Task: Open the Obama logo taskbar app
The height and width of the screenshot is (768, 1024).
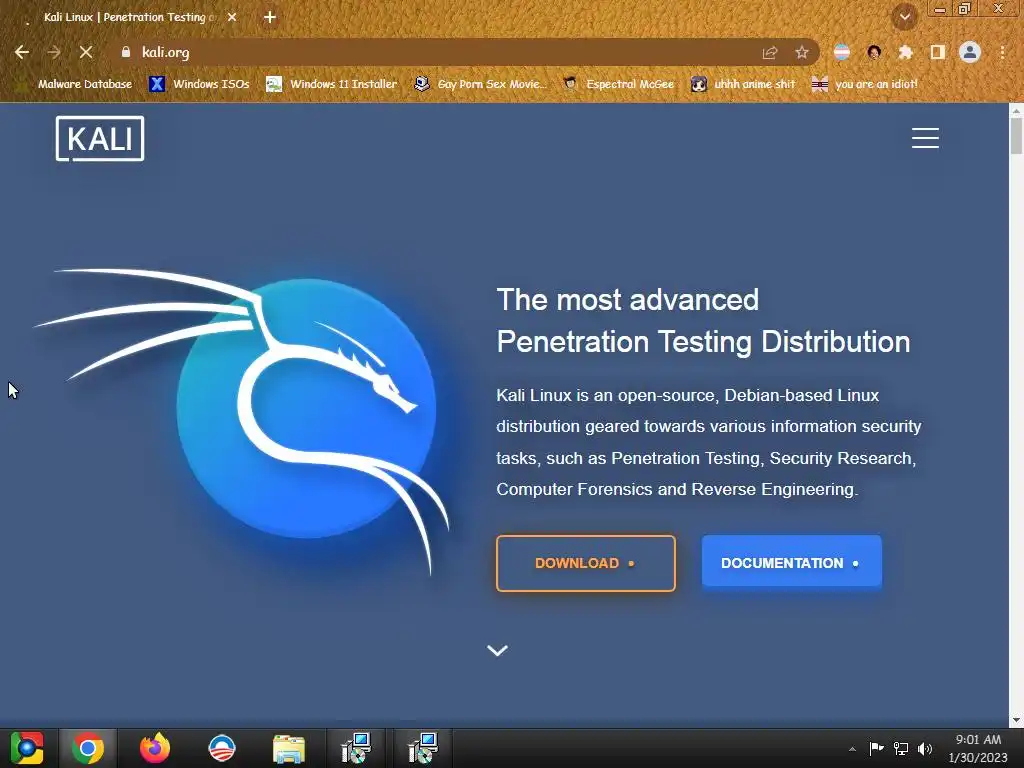Action: (221, 748)
